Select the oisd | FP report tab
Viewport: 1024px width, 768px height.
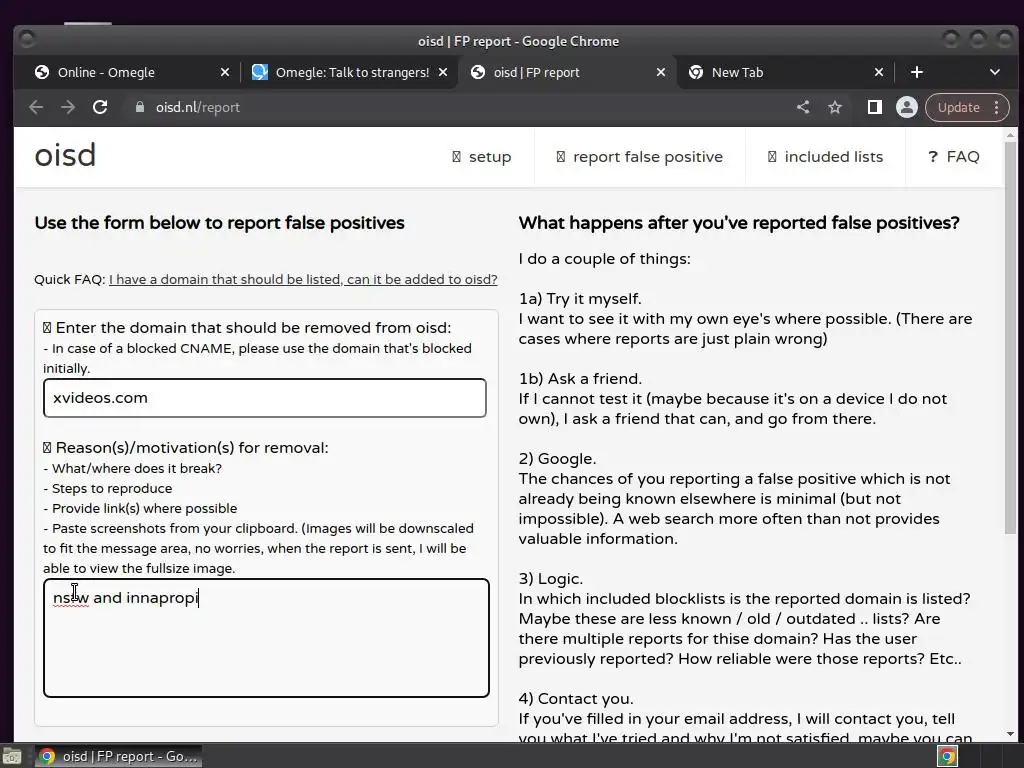(566, 72)
